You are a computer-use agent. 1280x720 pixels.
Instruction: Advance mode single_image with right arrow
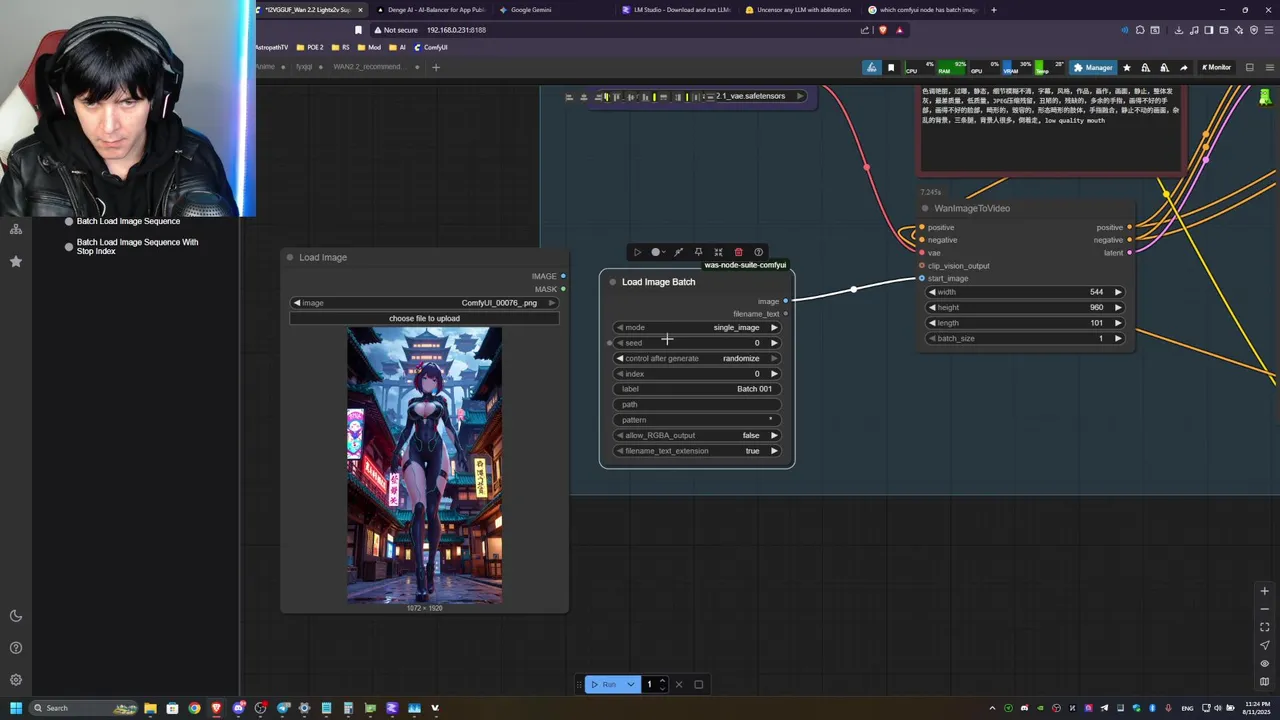(774, 327)
